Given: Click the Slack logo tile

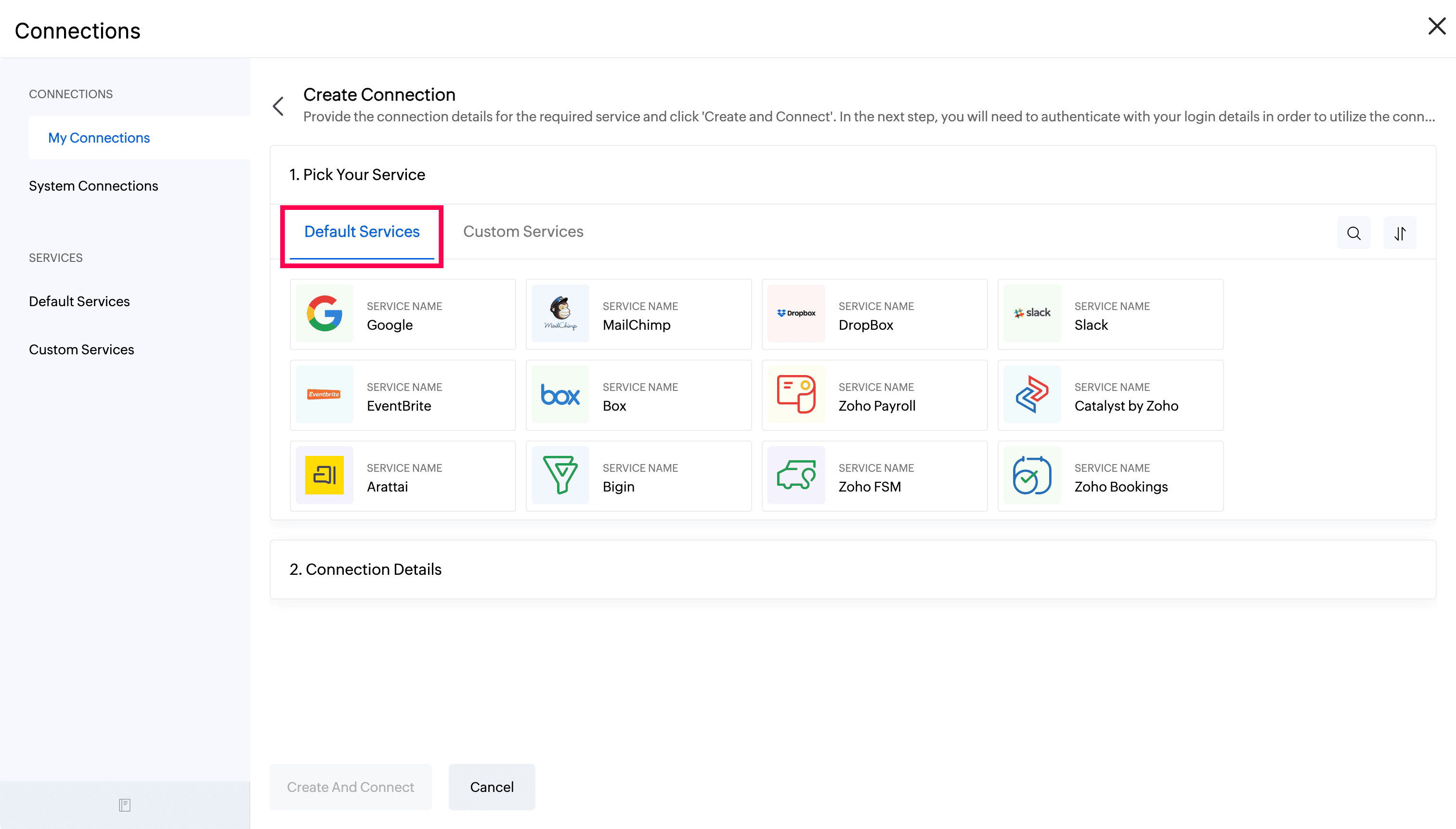Looking at the screenshot, I should [x=1032, y=313].
